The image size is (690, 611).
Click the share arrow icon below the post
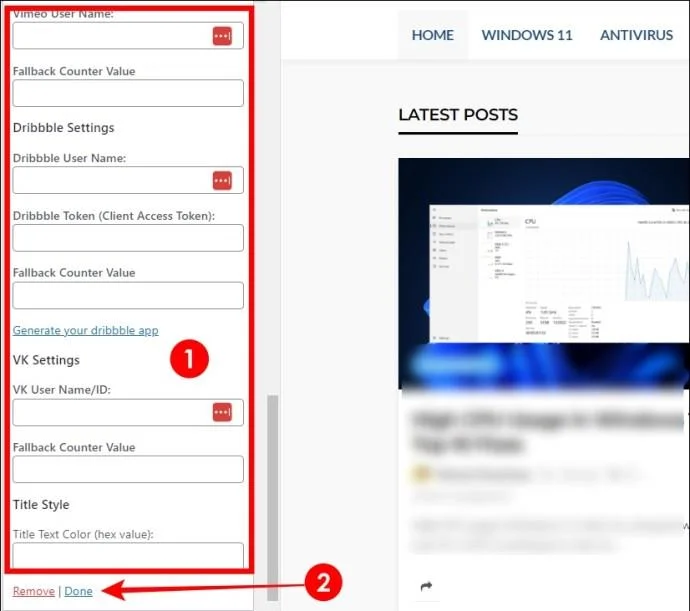click(x=426, y=586)
